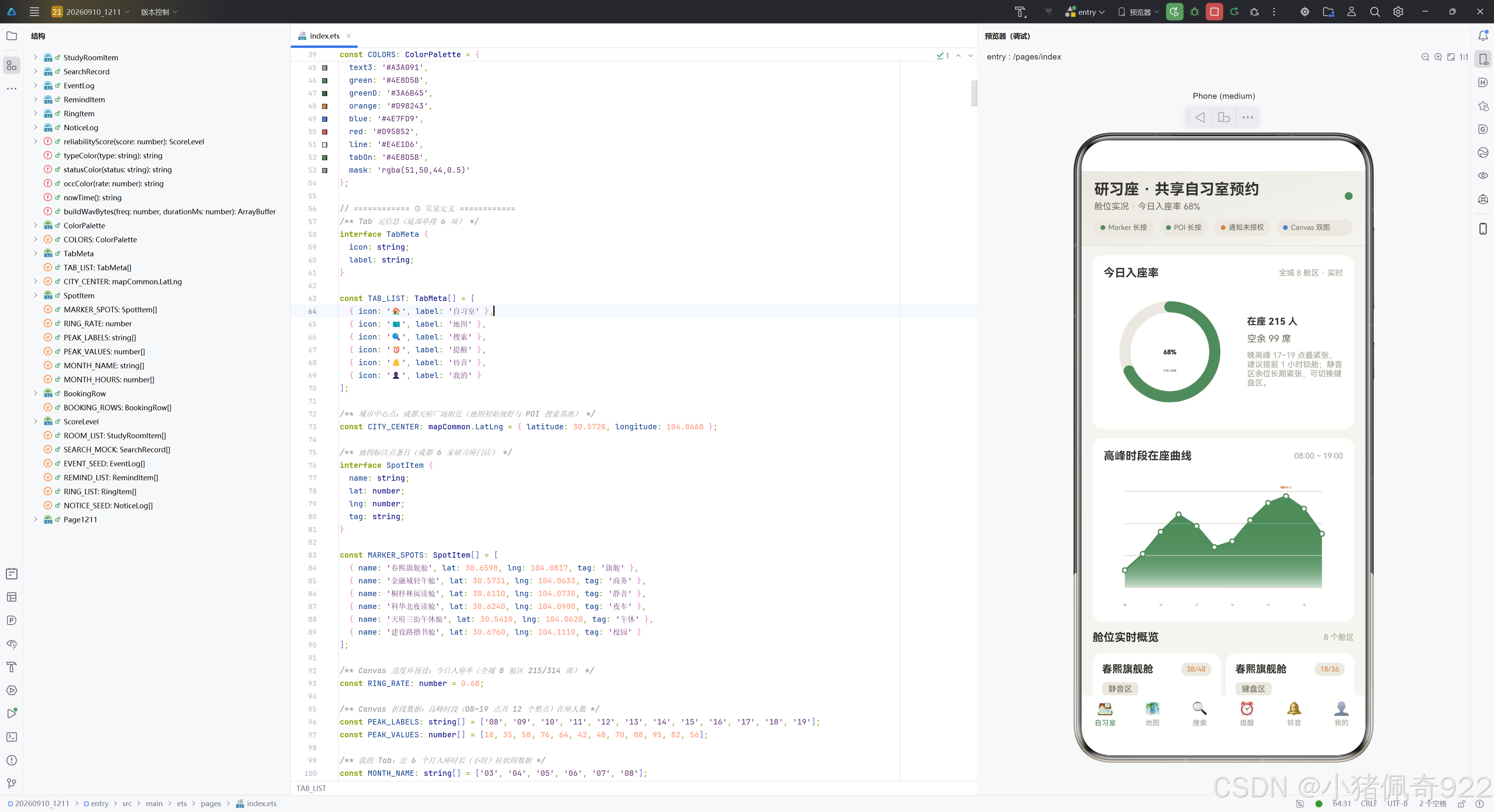
Task: Open the project folder tool window
Action: pyautogui.click(x=12, y=36)
